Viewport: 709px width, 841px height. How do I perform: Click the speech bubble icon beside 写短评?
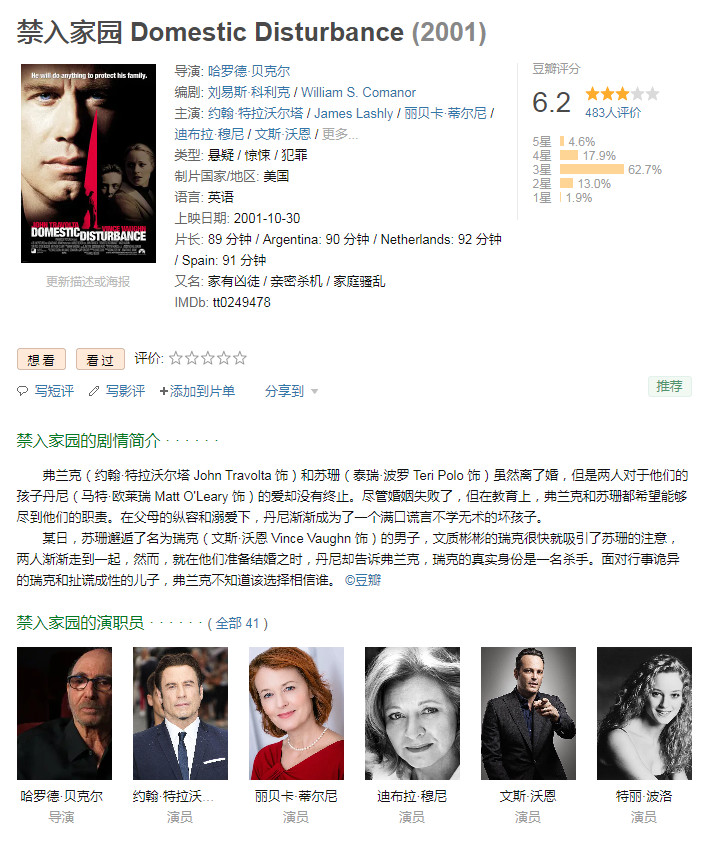click(23, 391)
